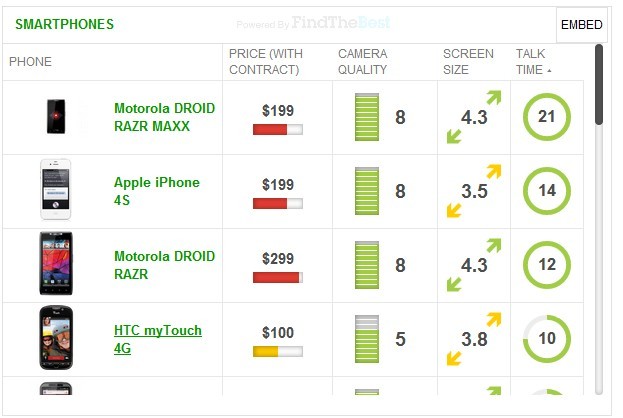
Task: Sort by Screen Size column header
Action: pyautogui.click(x=468, y=61)
